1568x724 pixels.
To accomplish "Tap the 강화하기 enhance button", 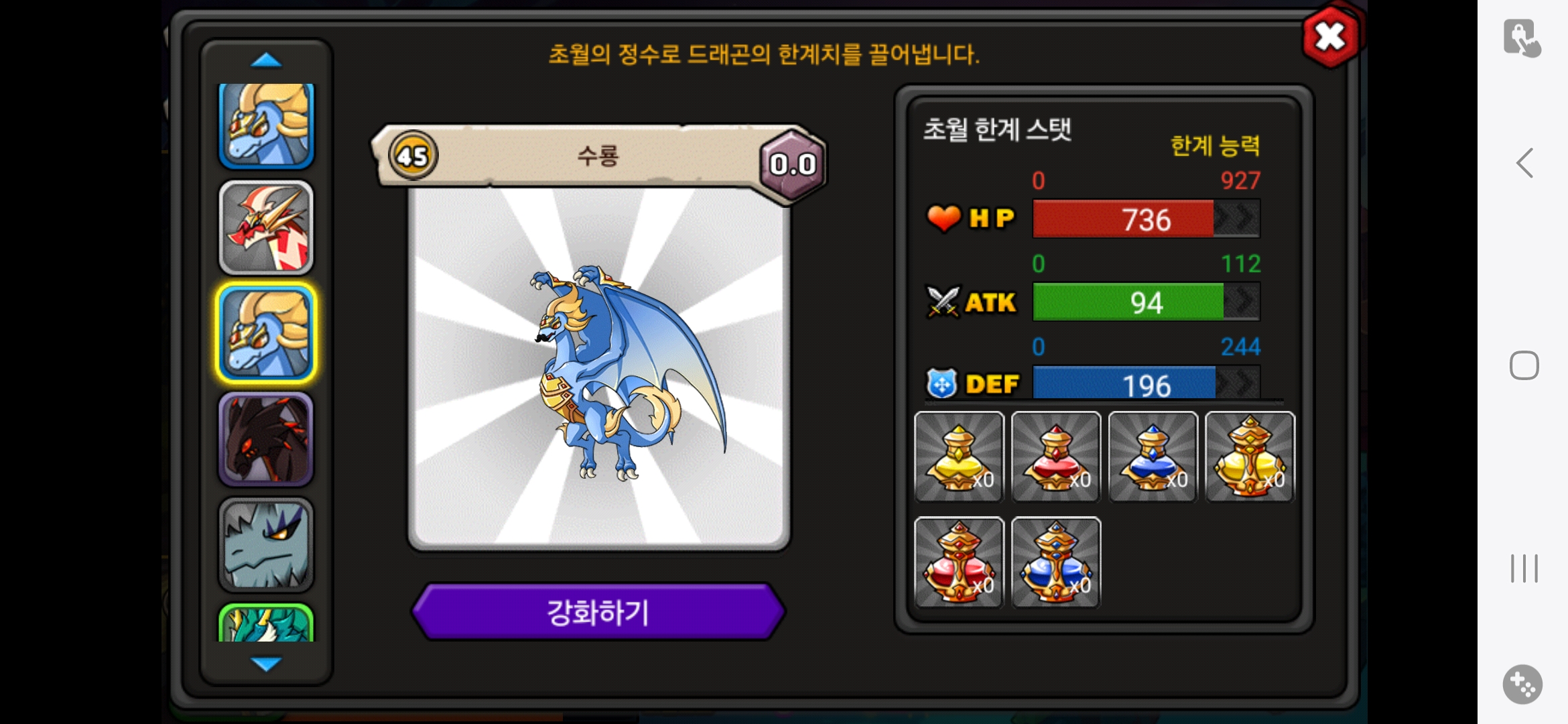I will (x=598, y=612).
